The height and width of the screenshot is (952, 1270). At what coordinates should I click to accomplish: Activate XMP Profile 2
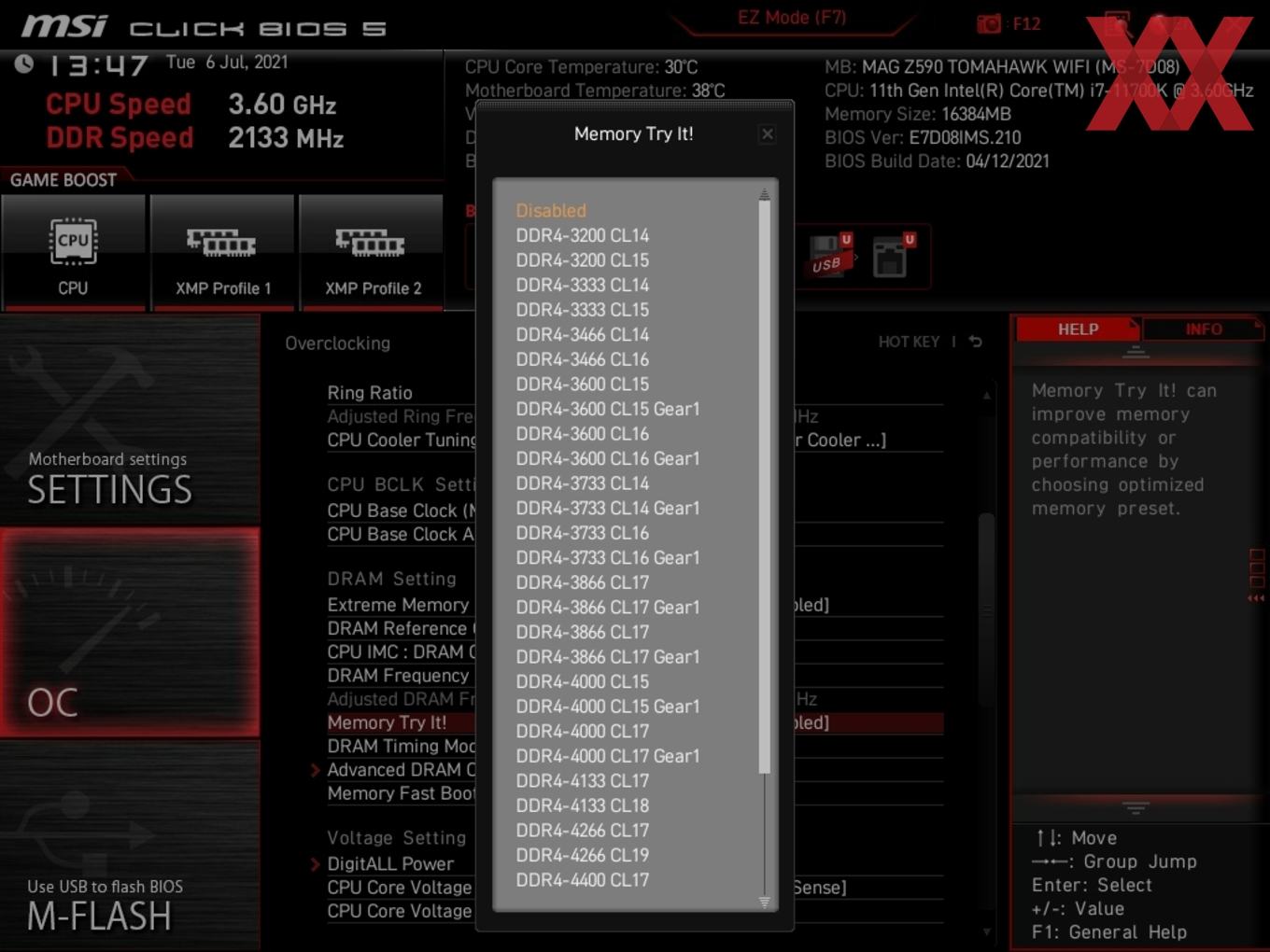pos(372,252)
